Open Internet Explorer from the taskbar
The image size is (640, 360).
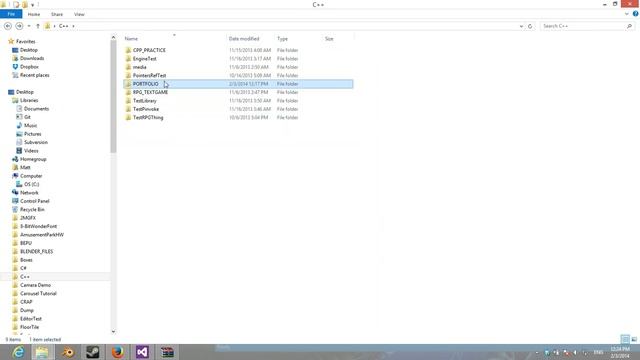18,352
